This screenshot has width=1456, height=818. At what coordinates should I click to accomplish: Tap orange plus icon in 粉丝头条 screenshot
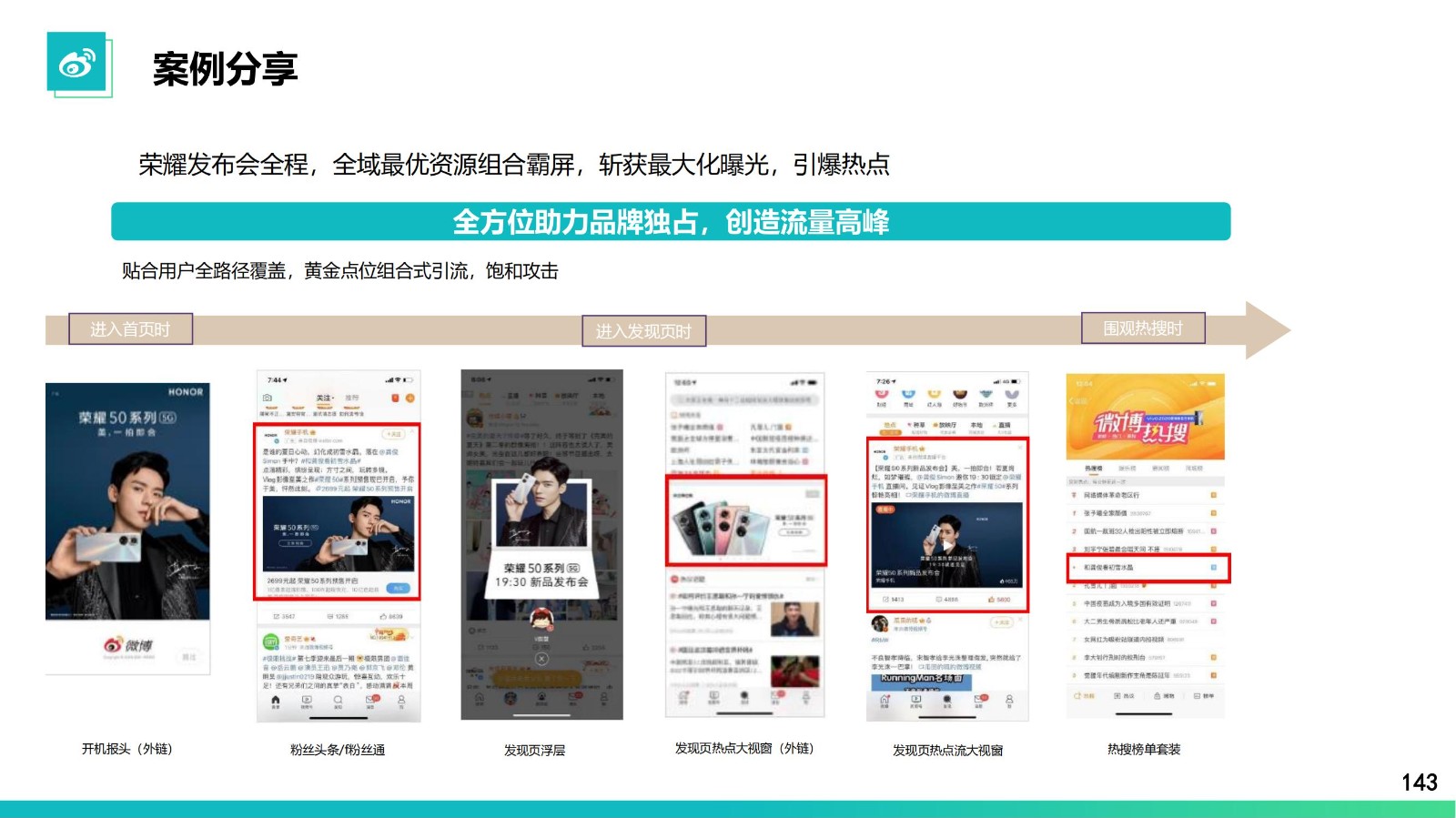point(409,399)
